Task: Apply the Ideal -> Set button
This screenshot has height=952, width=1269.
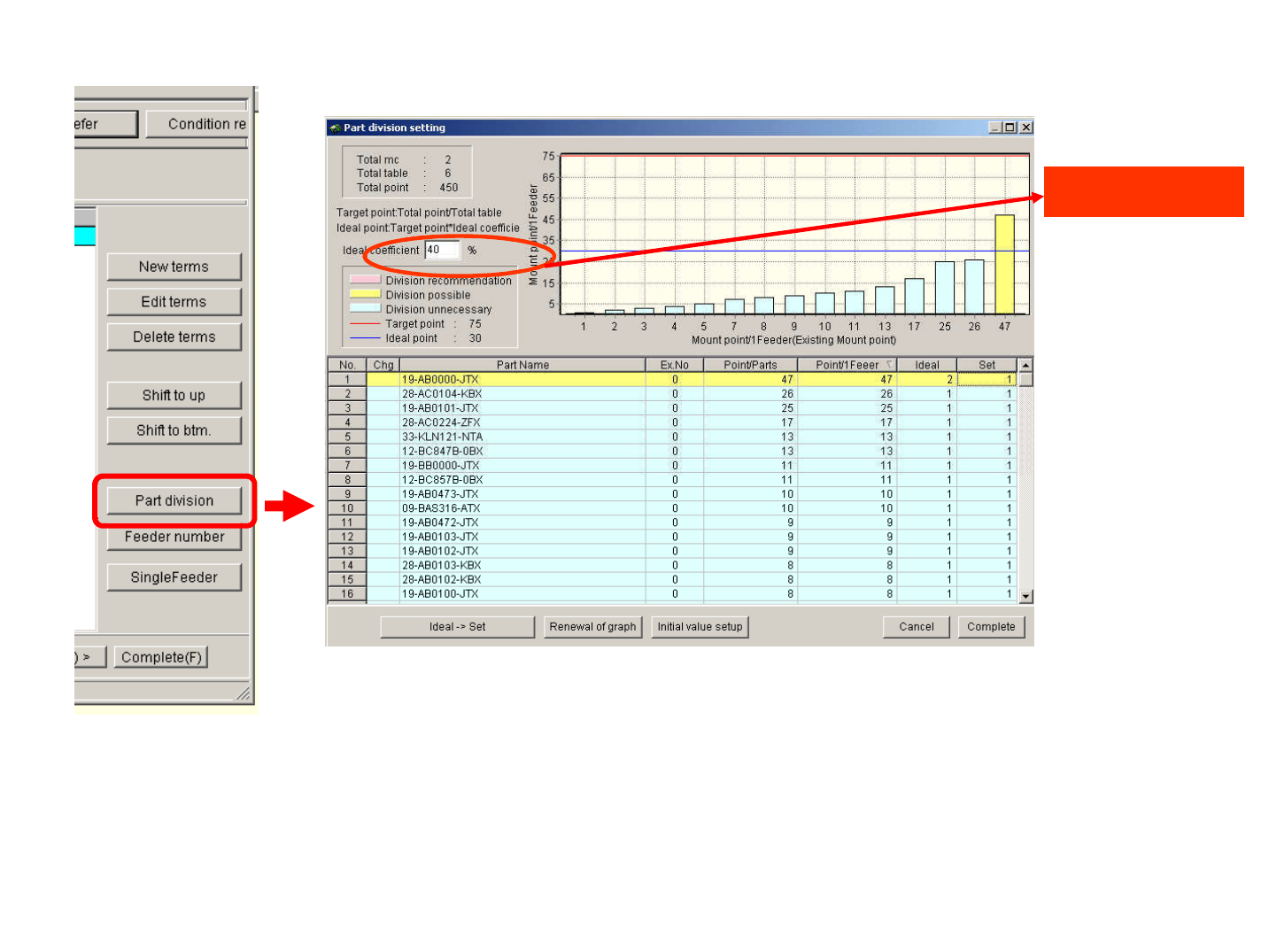Action: tap(457, 627)
